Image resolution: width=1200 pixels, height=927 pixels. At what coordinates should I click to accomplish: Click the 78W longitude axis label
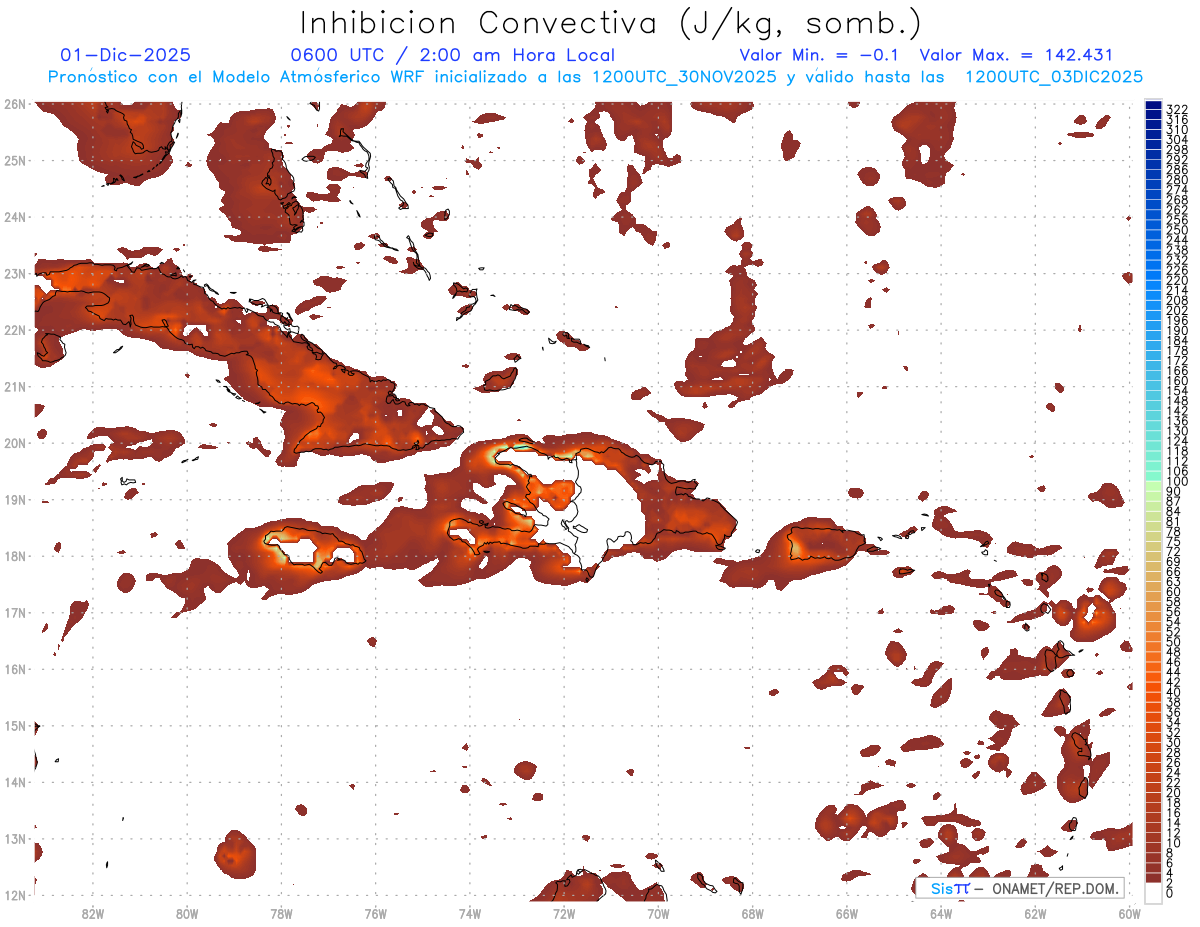pyautogui.click(x=281, y=912)
